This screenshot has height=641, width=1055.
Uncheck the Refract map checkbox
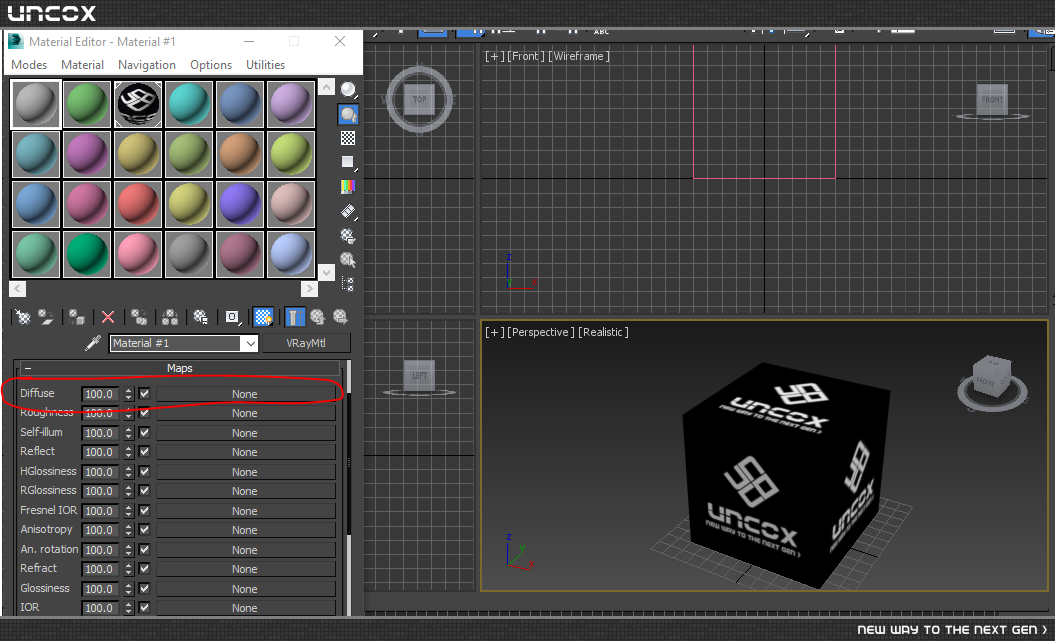coord(144,569)
